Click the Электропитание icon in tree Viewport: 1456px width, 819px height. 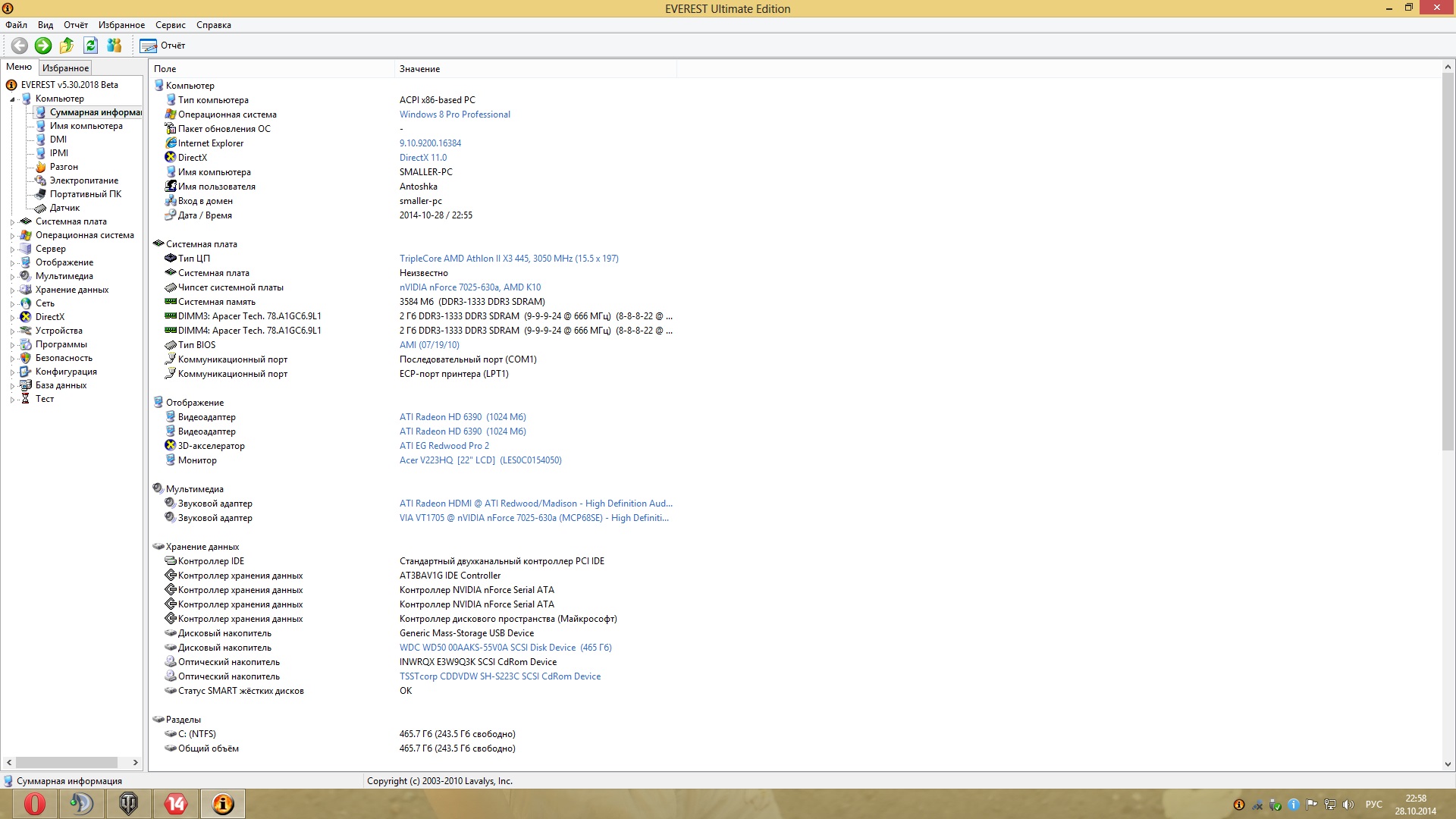40,180
